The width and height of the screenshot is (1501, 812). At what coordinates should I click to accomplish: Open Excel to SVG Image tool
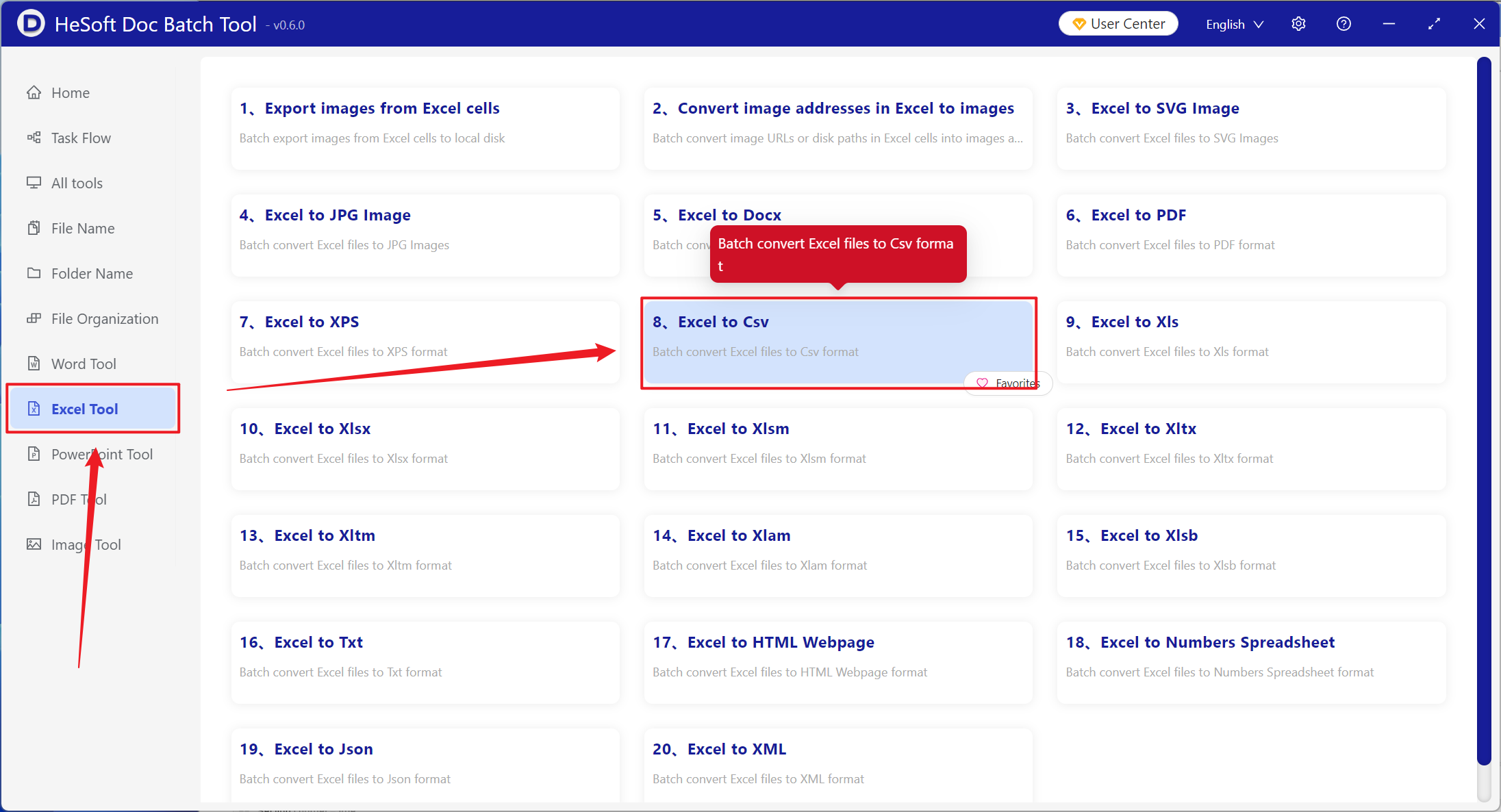click(x=1252, y=129)
